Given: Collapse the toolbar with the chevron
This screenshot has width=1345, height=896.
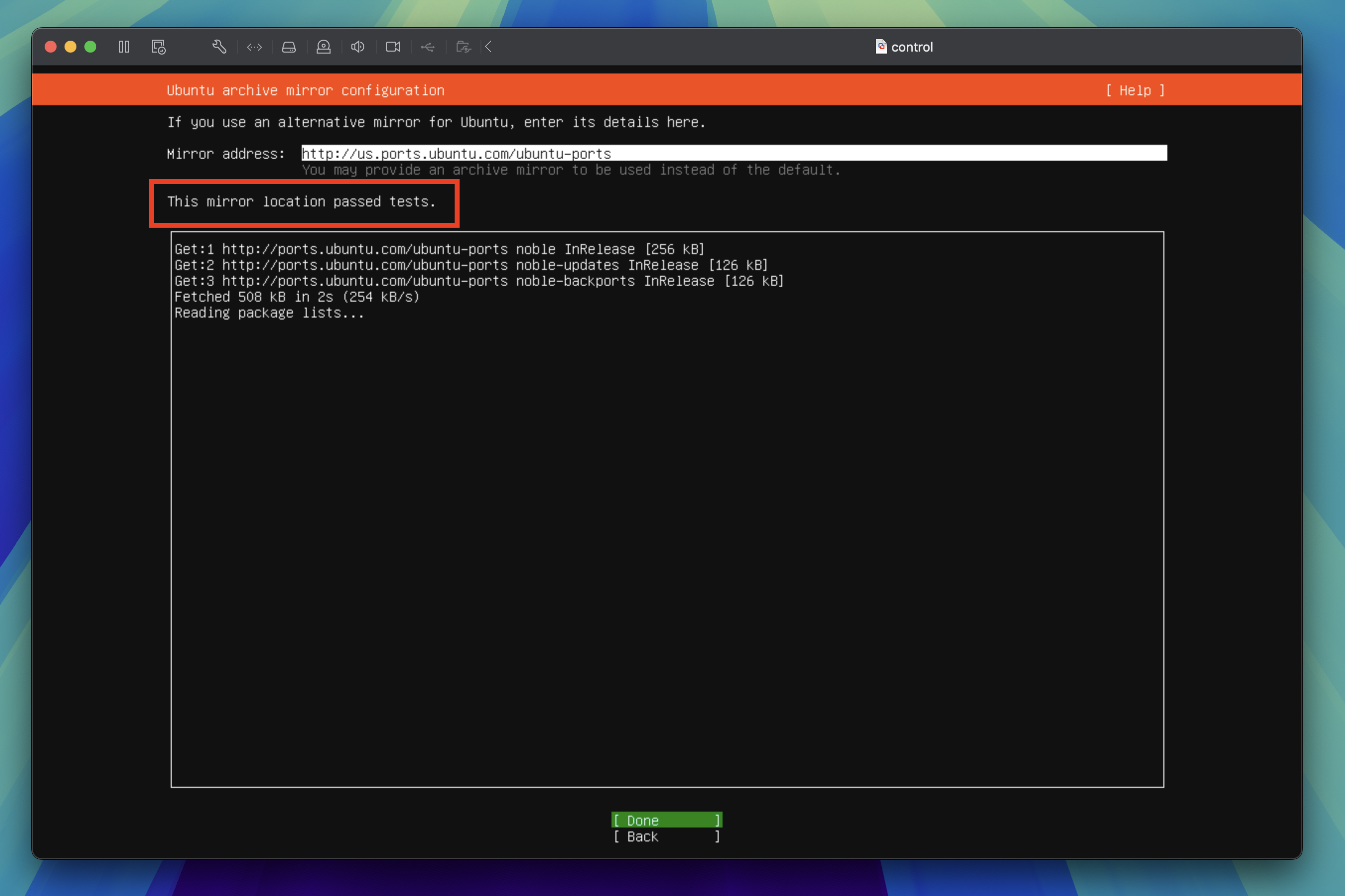Looking at the screenshot, I should tap(489, 47).
